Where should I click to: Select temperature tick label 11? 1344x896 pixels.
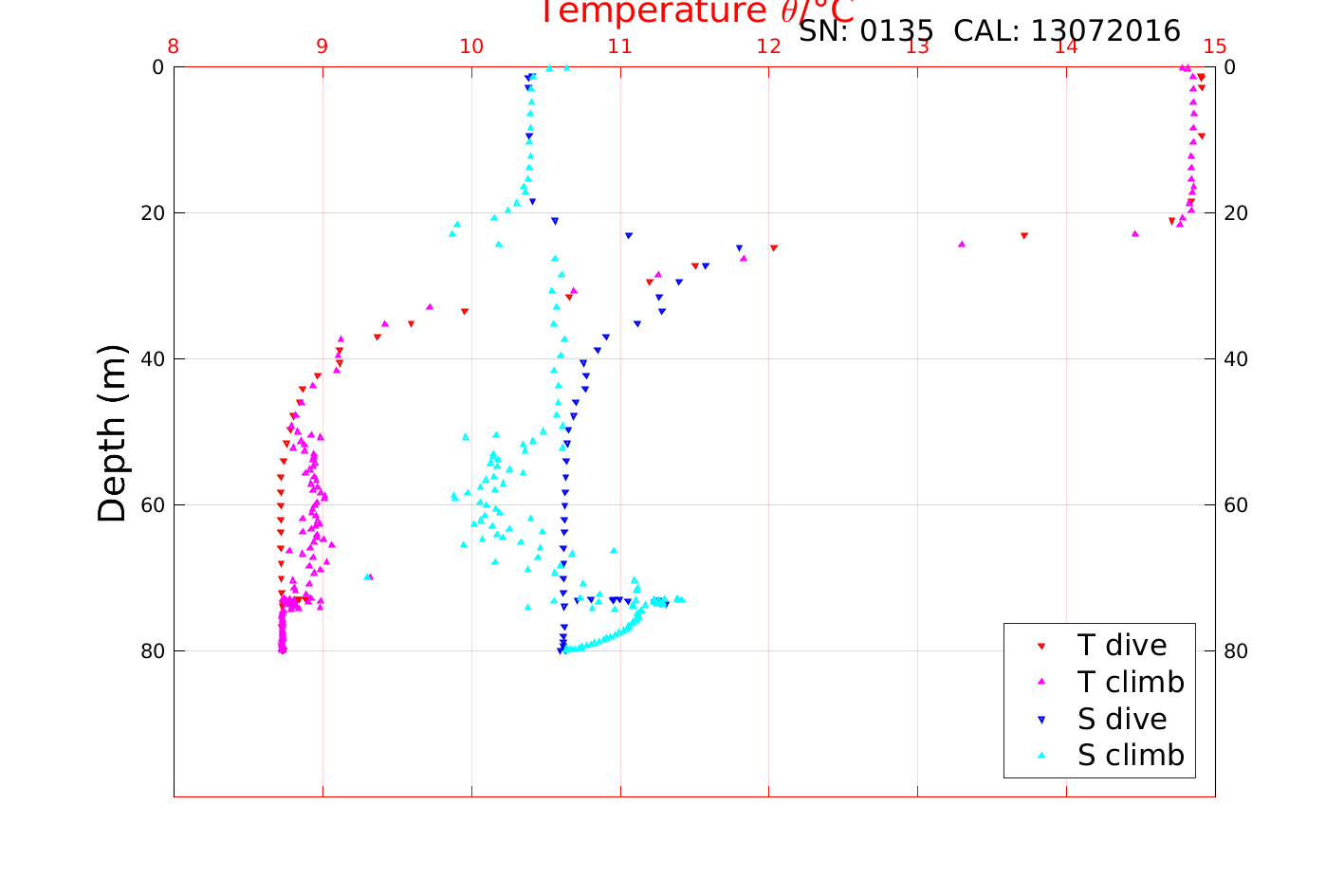619,46
